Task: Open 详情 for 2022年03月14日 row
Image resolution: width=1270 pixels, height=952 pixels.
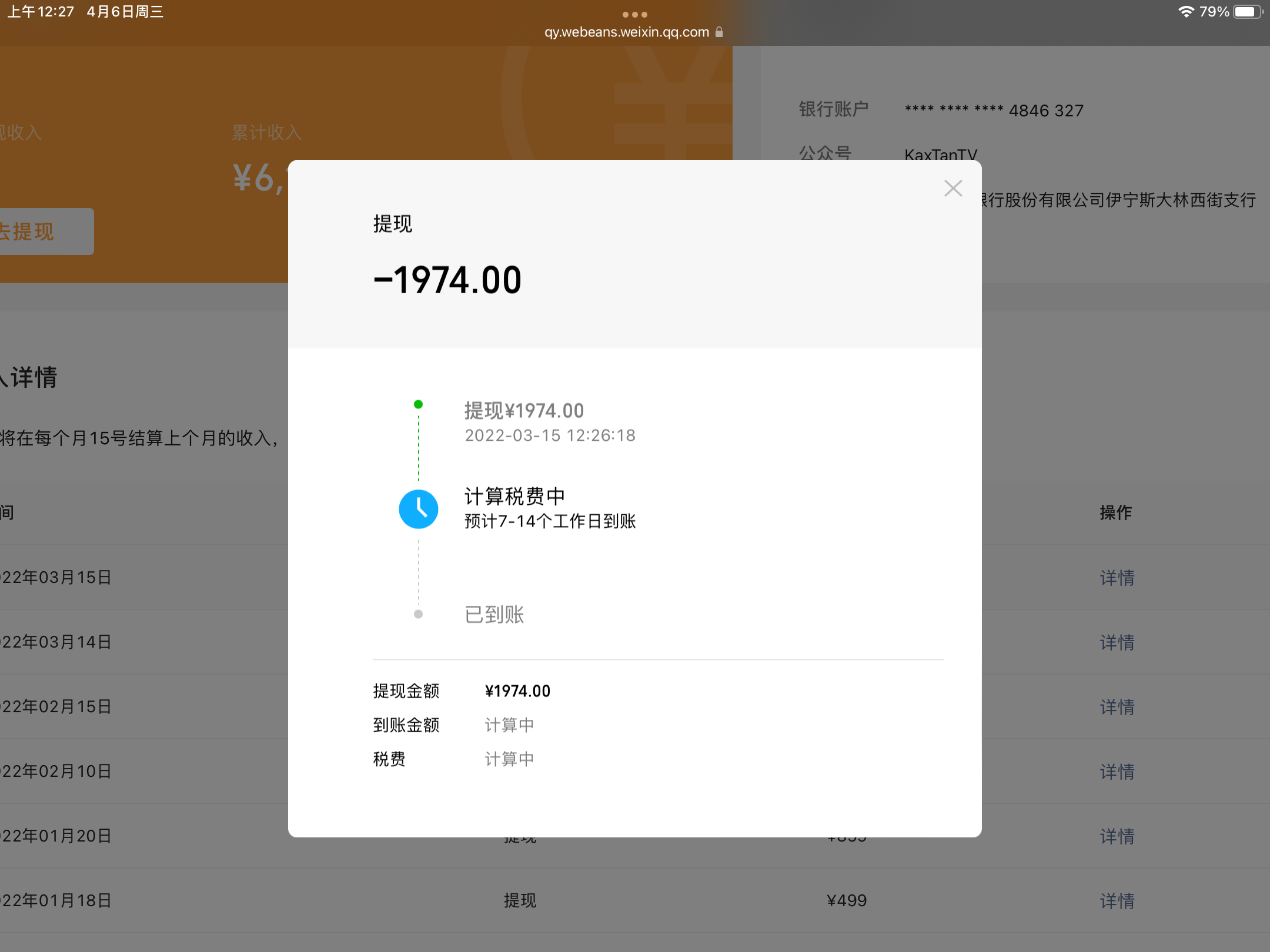Action: (x=1117, y=642)
